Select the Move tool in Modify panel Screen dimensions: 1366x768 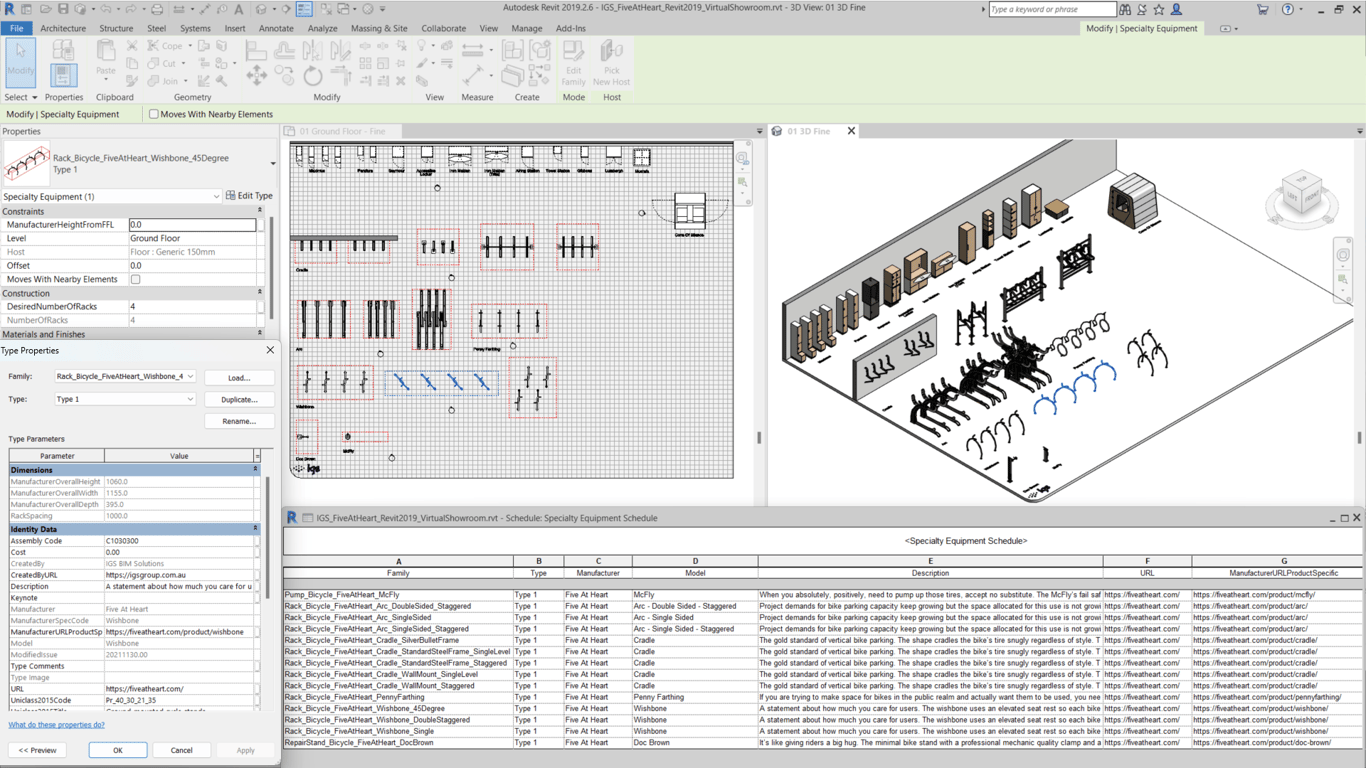(x=257, y=76)
